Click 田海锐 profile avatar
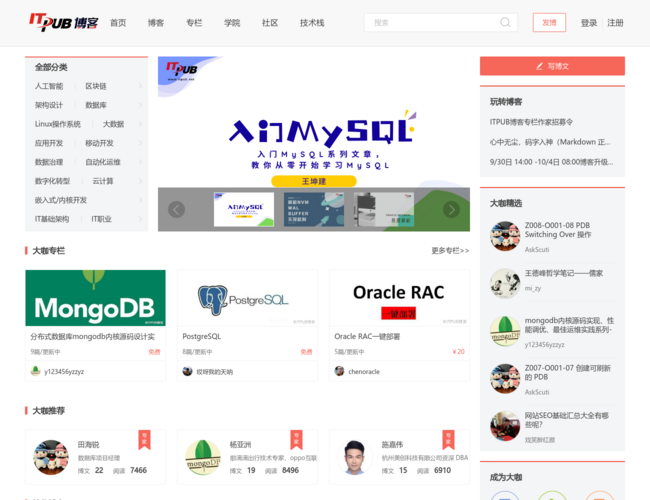The width and height of the screenshot is (650, 500). (x=51, y=457)
